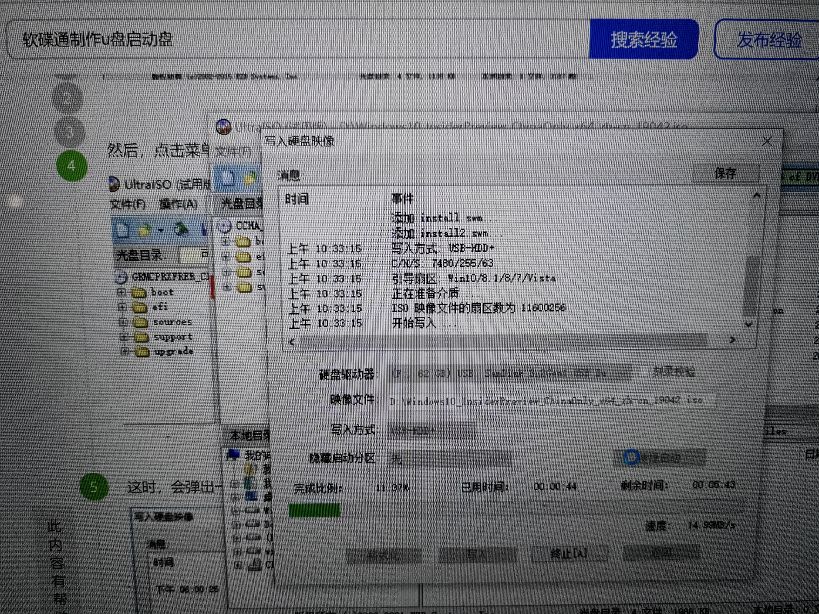Expand the efi folder tree node
Image resolution: width=819 pixels, height=614 pixels.
point(123,306)
